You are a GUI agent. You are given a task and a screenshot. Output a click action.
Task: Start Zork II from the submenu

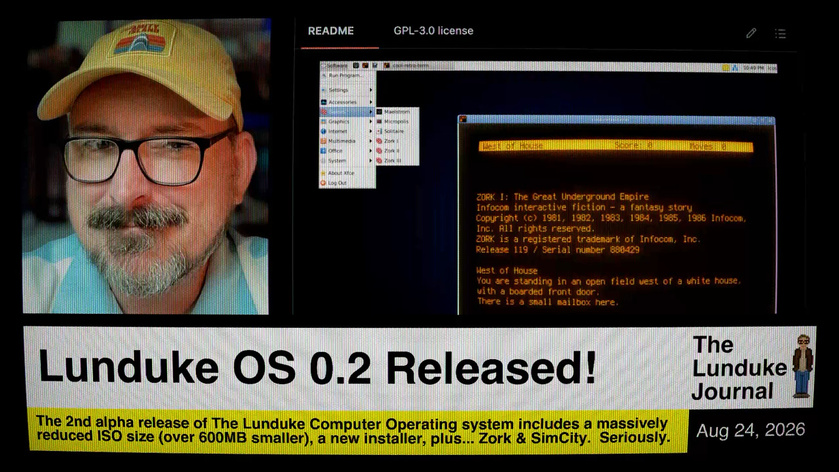pyautogui.click(x=397, y=151)
